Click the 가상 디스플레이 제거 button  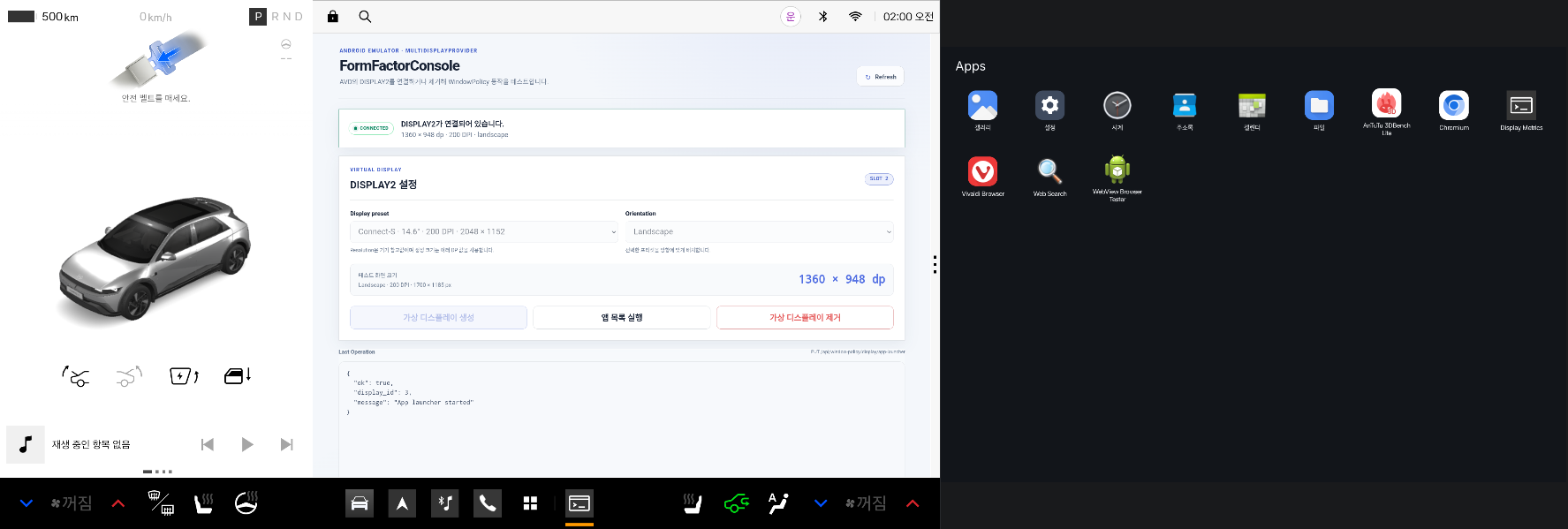(x=805, y=317)
